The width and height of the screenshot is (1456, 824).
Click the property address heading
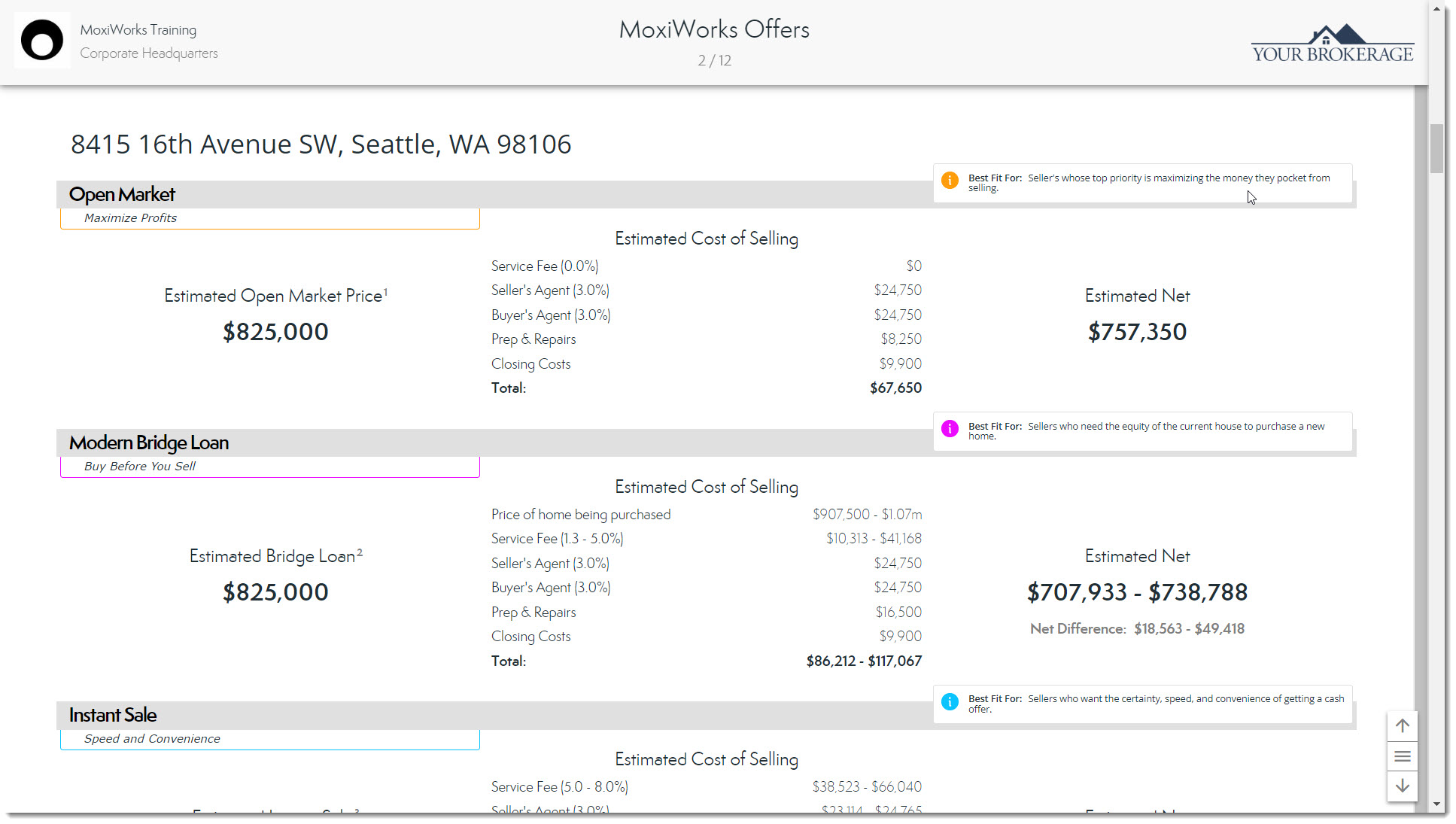click(x=321, y=144)
